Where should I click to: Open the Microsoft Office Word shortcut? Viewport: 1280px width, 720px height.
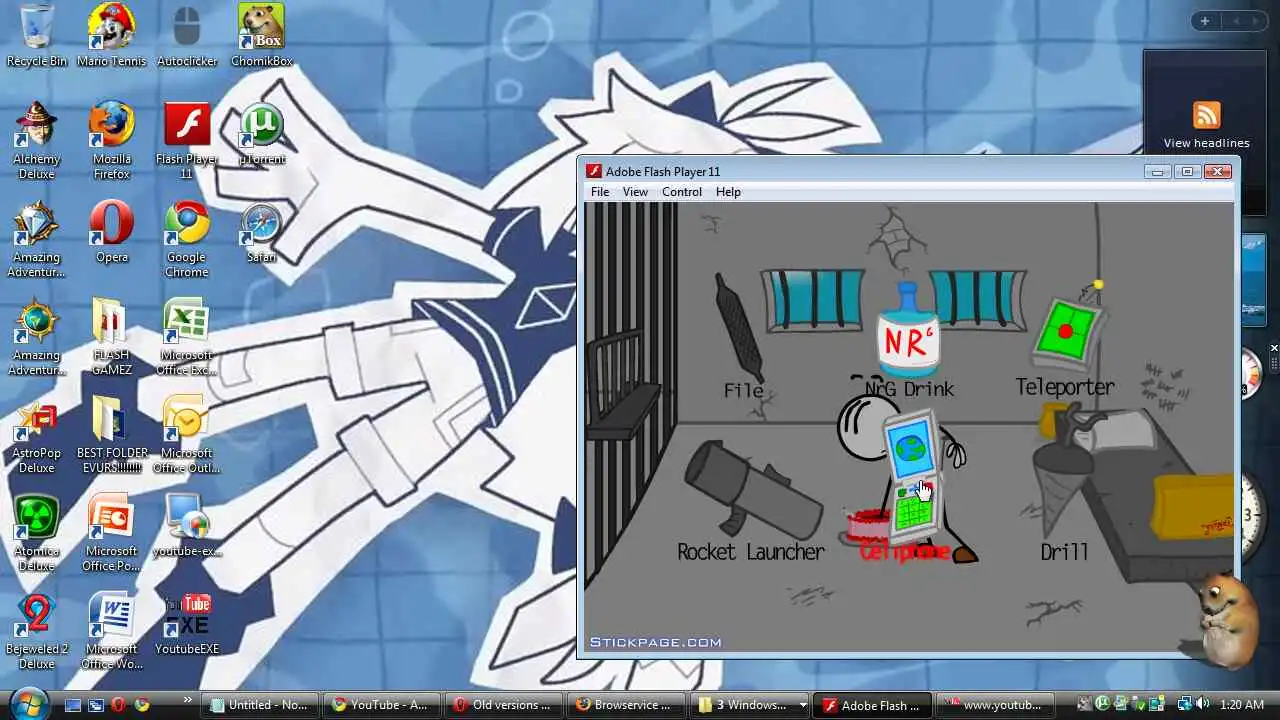112,630
